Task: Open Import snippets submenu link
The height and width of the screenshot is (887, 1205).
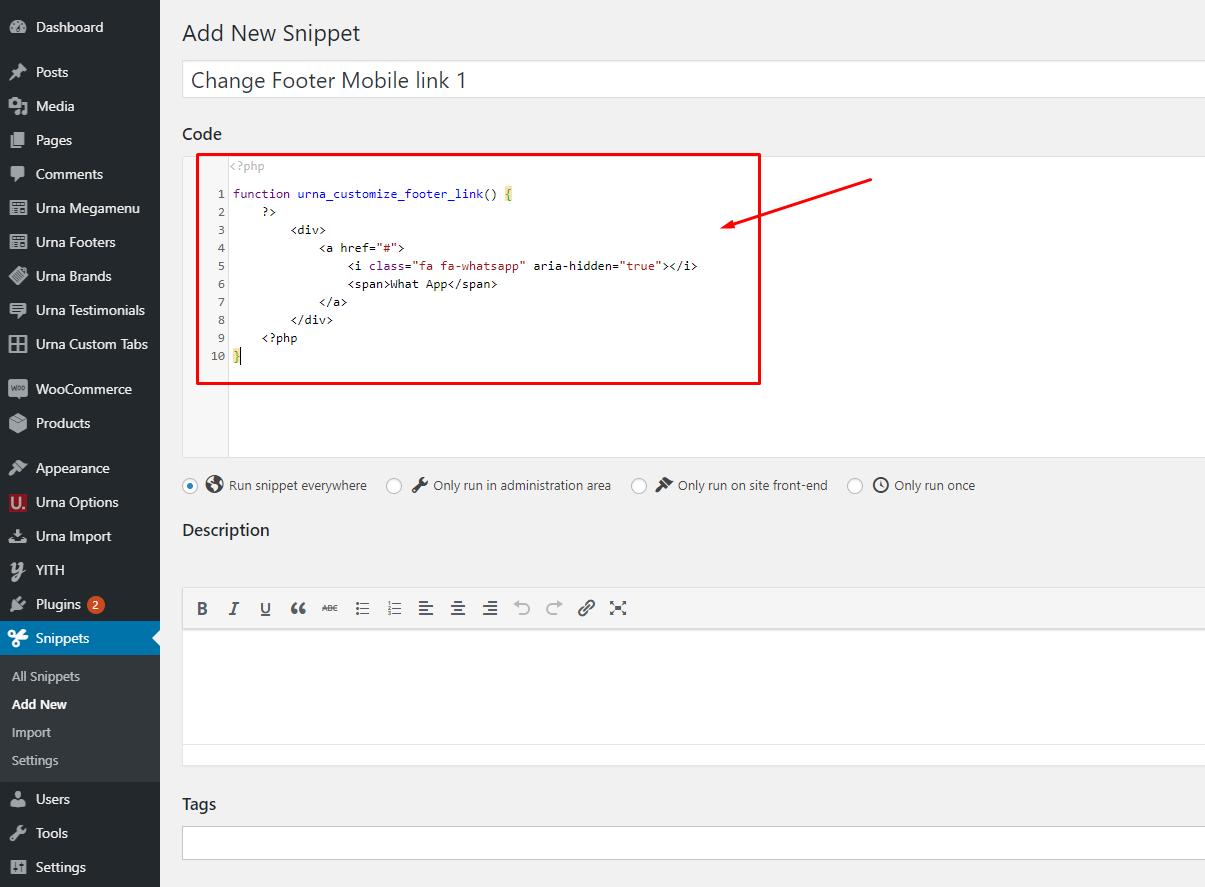Action: coord(31,733)
